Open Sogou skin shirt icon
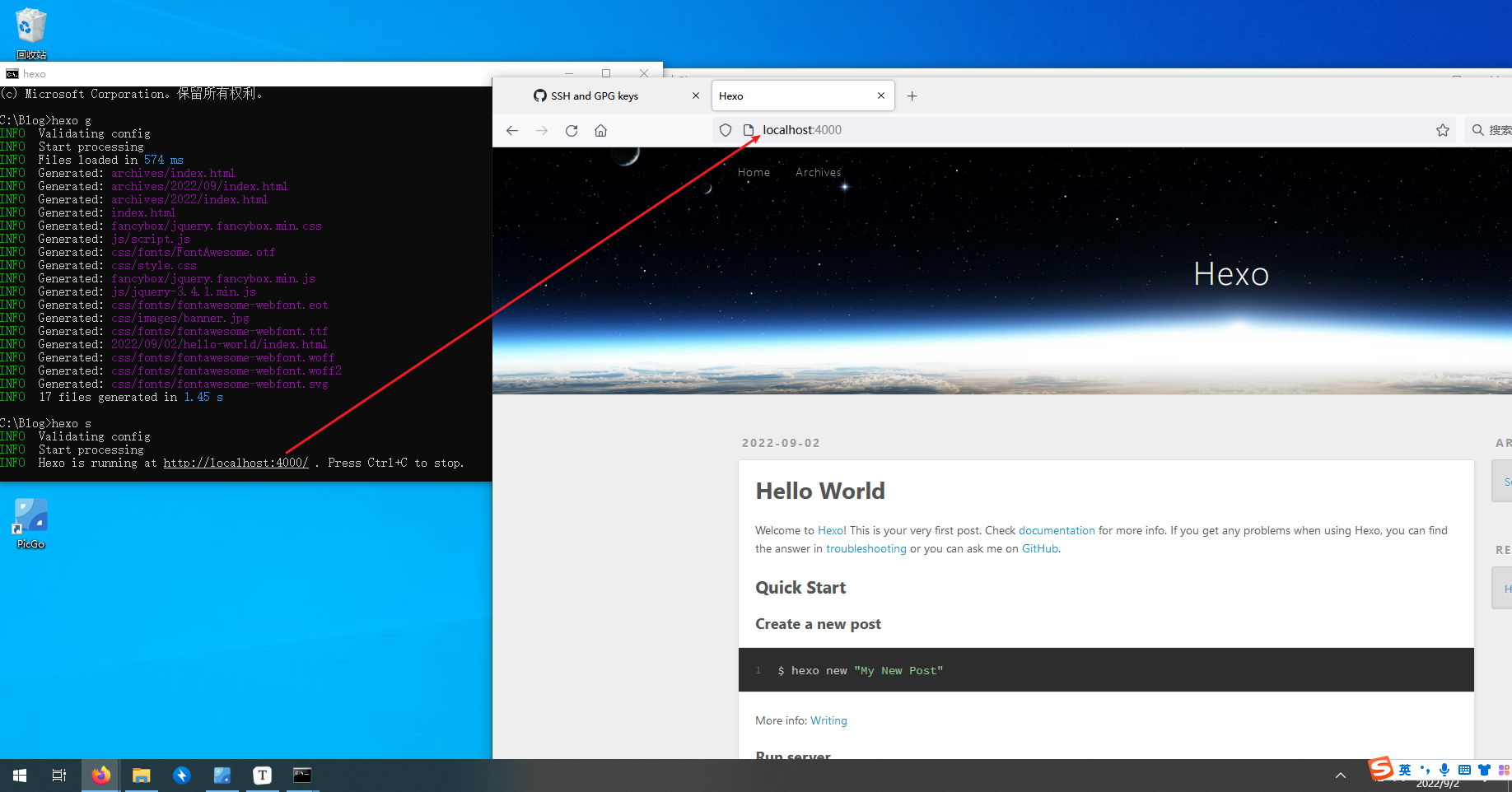 1484,770
